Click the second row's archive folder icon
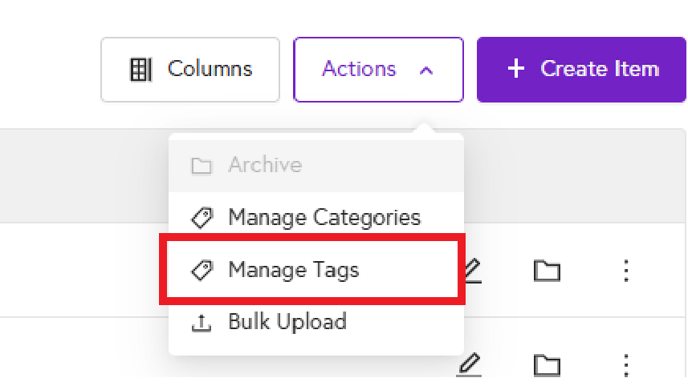Screen dimensions: 688x386 point(547,365)
